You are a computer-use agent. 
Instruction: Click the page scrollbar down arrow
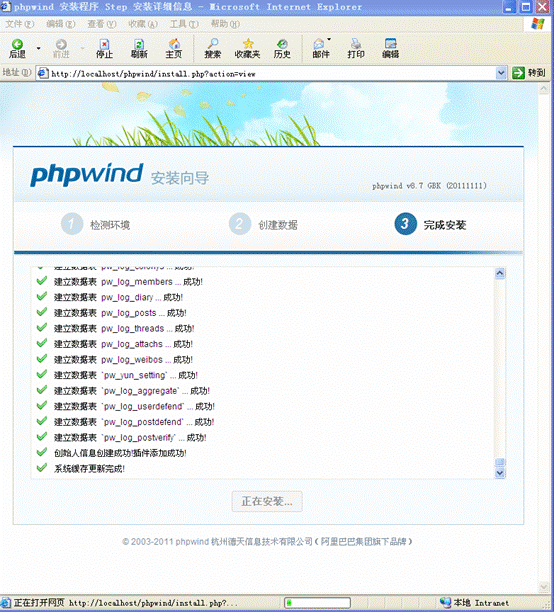tap(543, 586)
